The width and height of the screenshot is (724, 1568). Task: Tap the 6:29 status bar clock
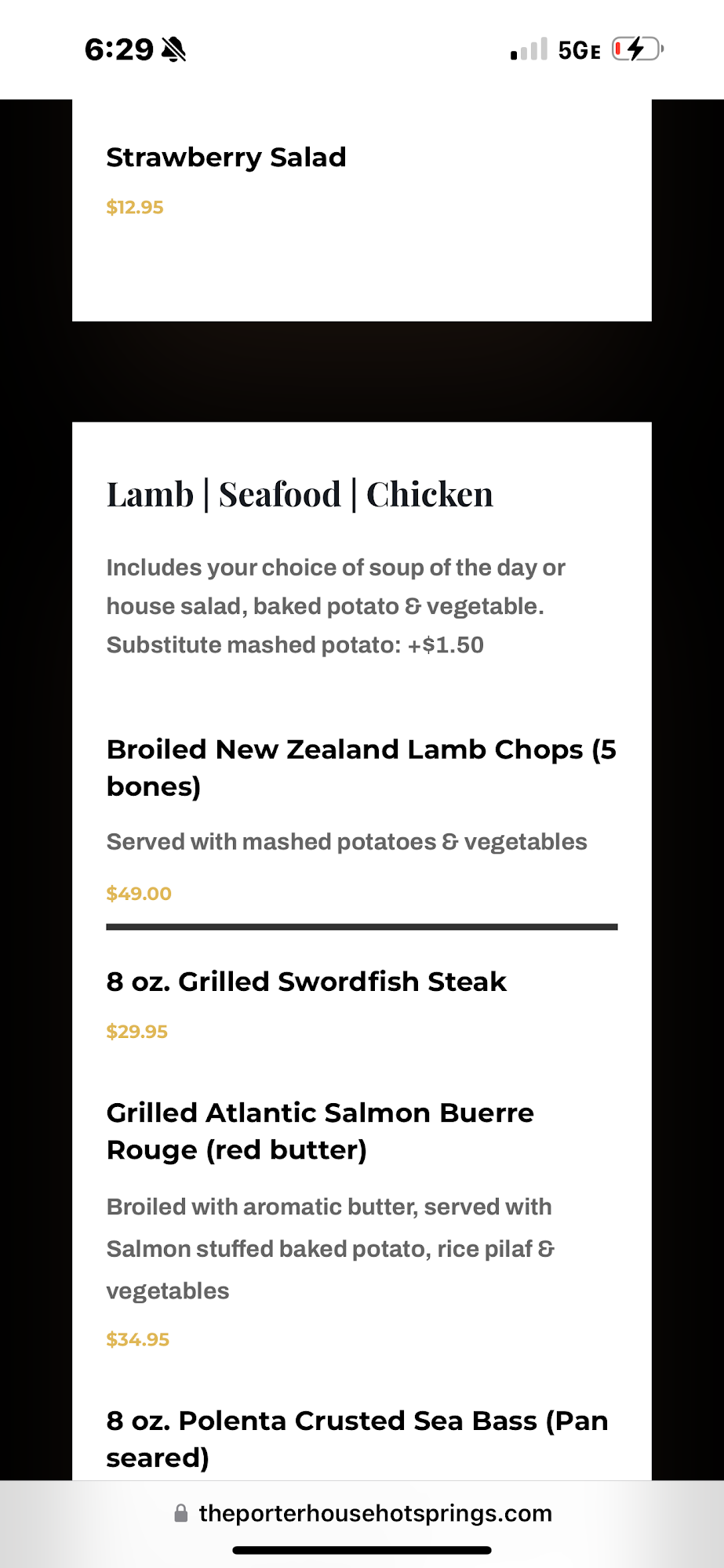pyautogui.click(x=119, y=49)
